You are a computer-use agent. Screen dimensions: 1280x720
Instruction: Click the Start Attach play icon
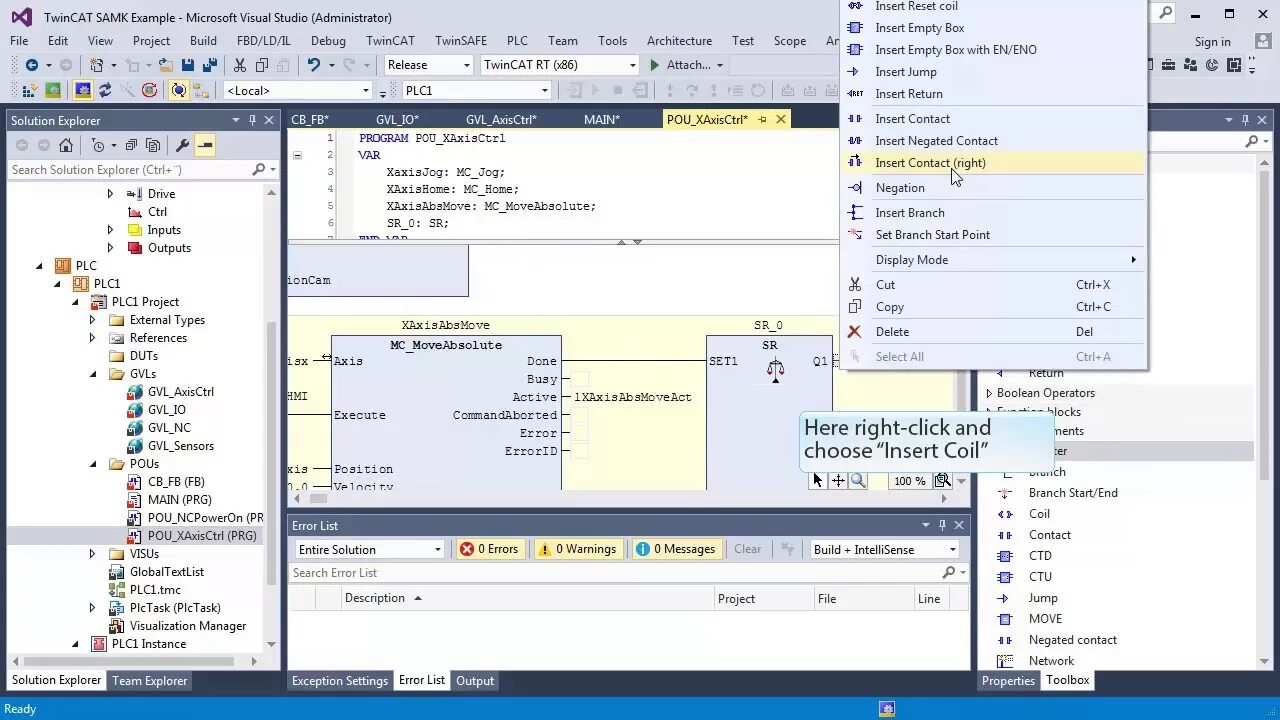(x=655, y=65)
